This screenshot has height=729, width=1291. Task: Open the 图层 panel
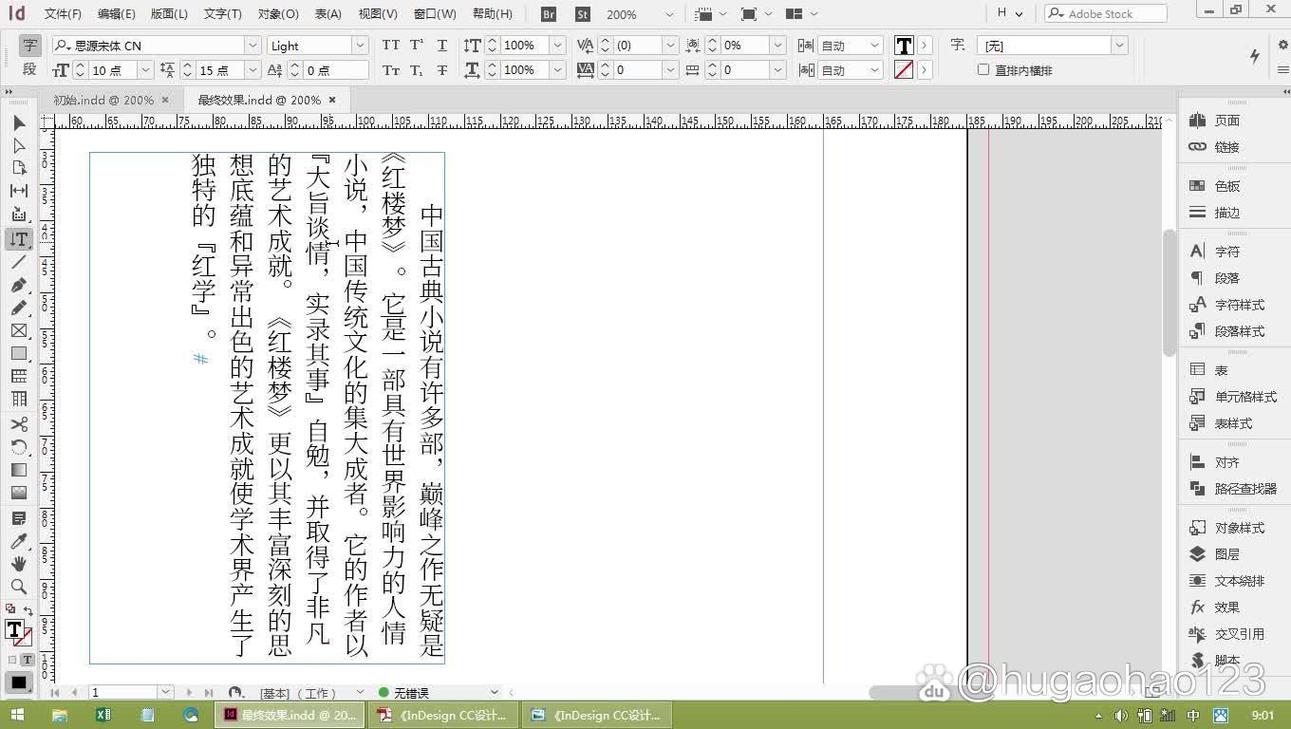pos(1226,553)
